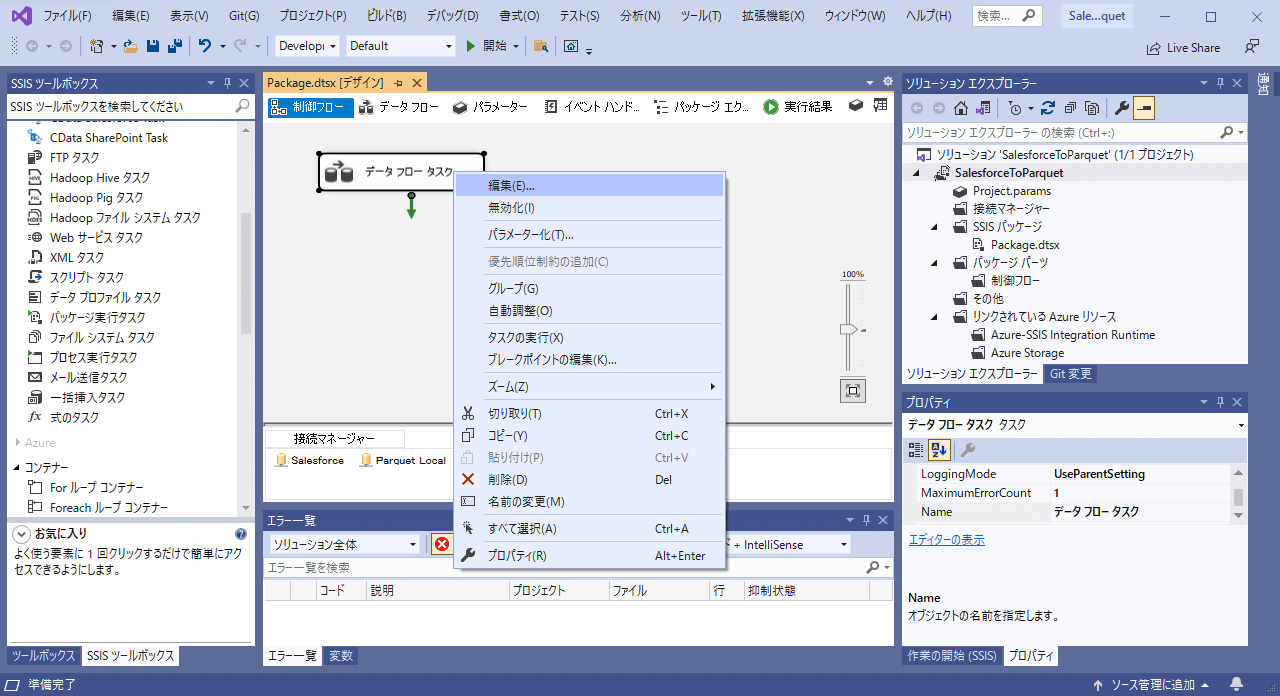Click the SSIS toolbox search field
This screenshot has height=696, width=1280.
(120, 106)
